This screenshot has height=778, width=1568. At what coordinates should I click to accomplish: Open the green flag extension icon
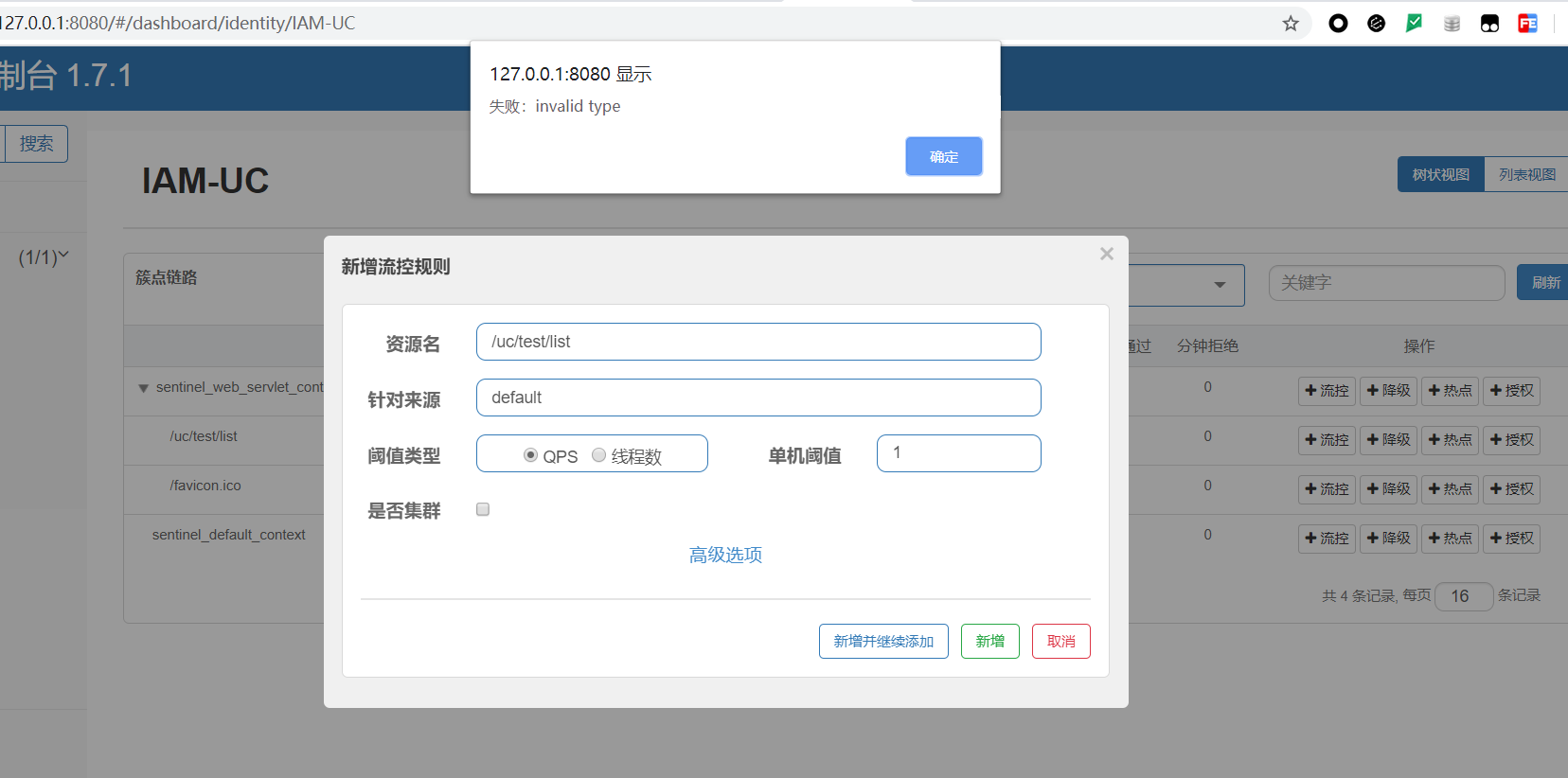point(1414,24)
